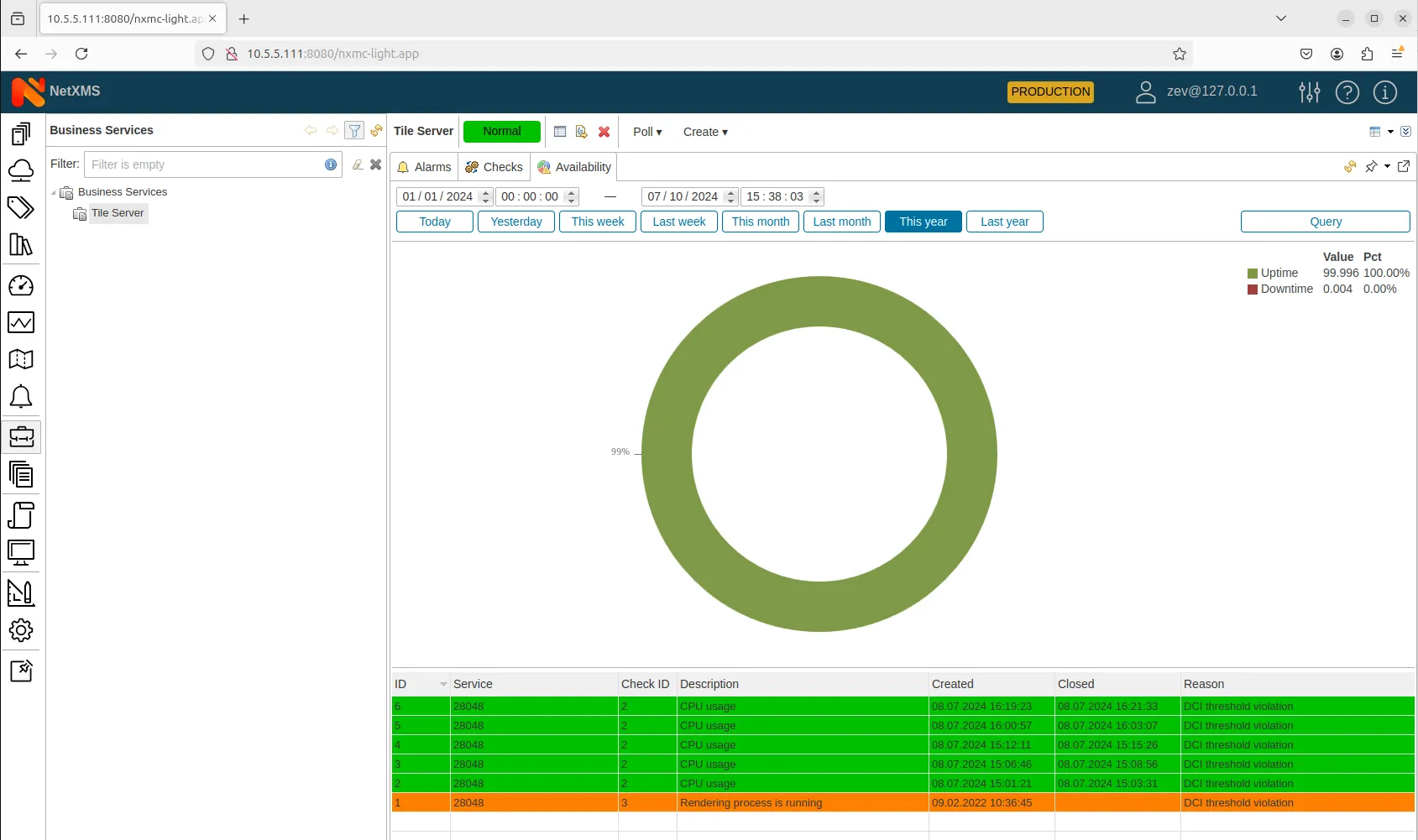Select the This year time range
The height and width of the screenshot is (840, 1418).
pos(923,222)
